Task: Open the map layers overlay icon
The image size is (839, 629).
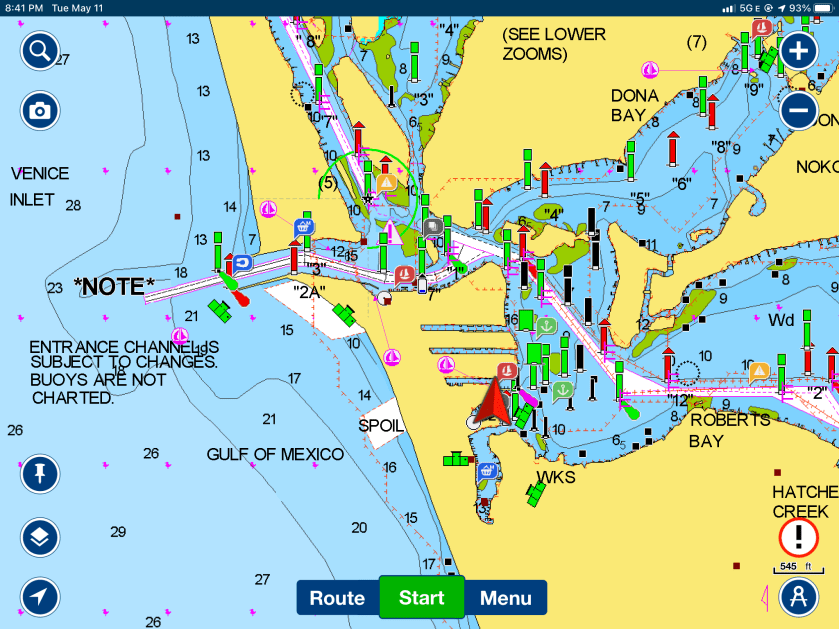Action: pos(39,537)
